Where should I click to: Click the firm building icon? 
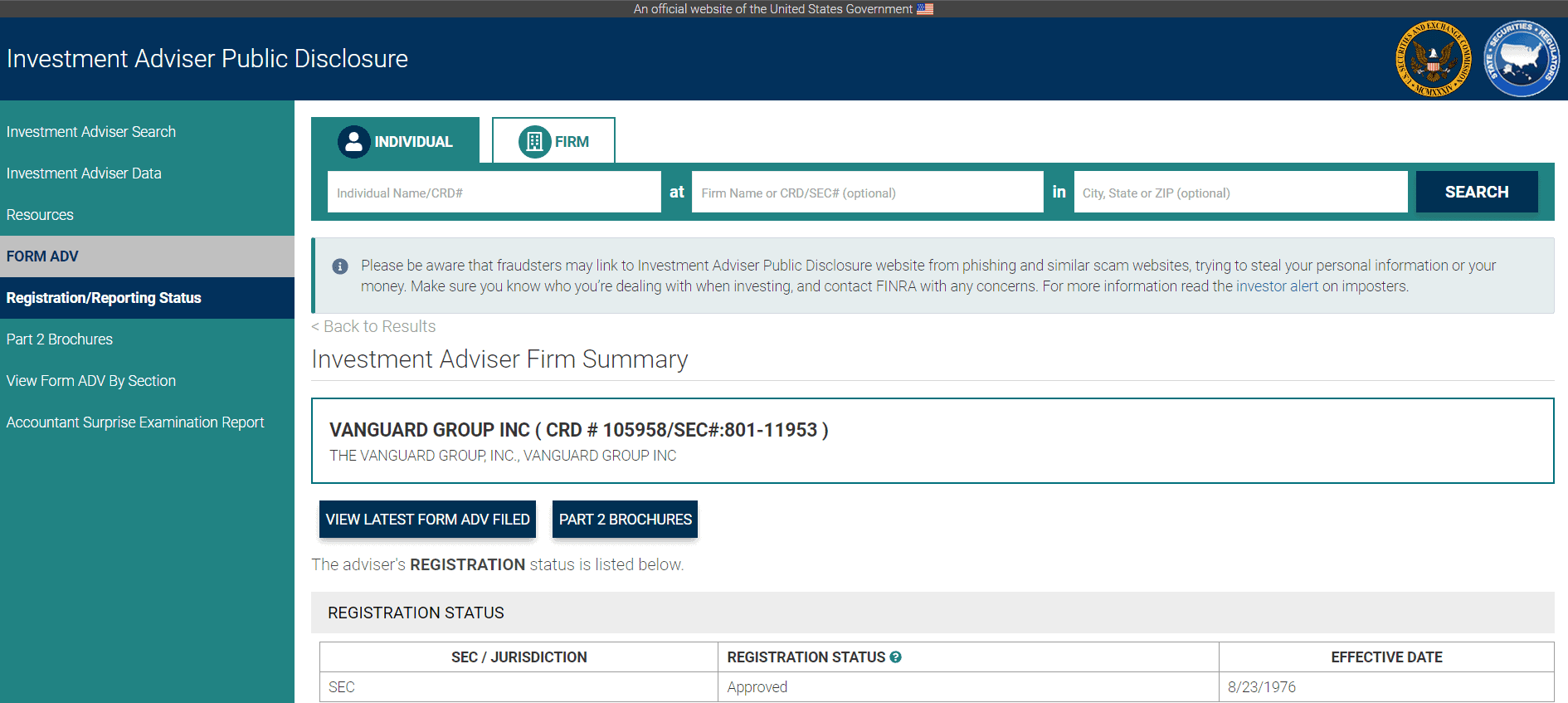click(534, 142)
